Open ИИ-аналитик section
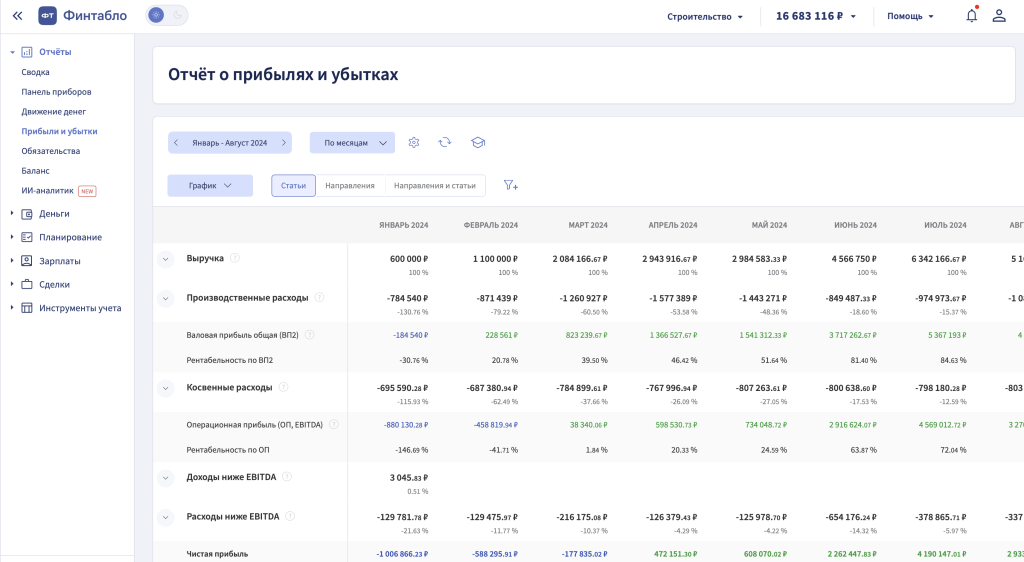This screenshot has height=562, width=1024. 47,191
